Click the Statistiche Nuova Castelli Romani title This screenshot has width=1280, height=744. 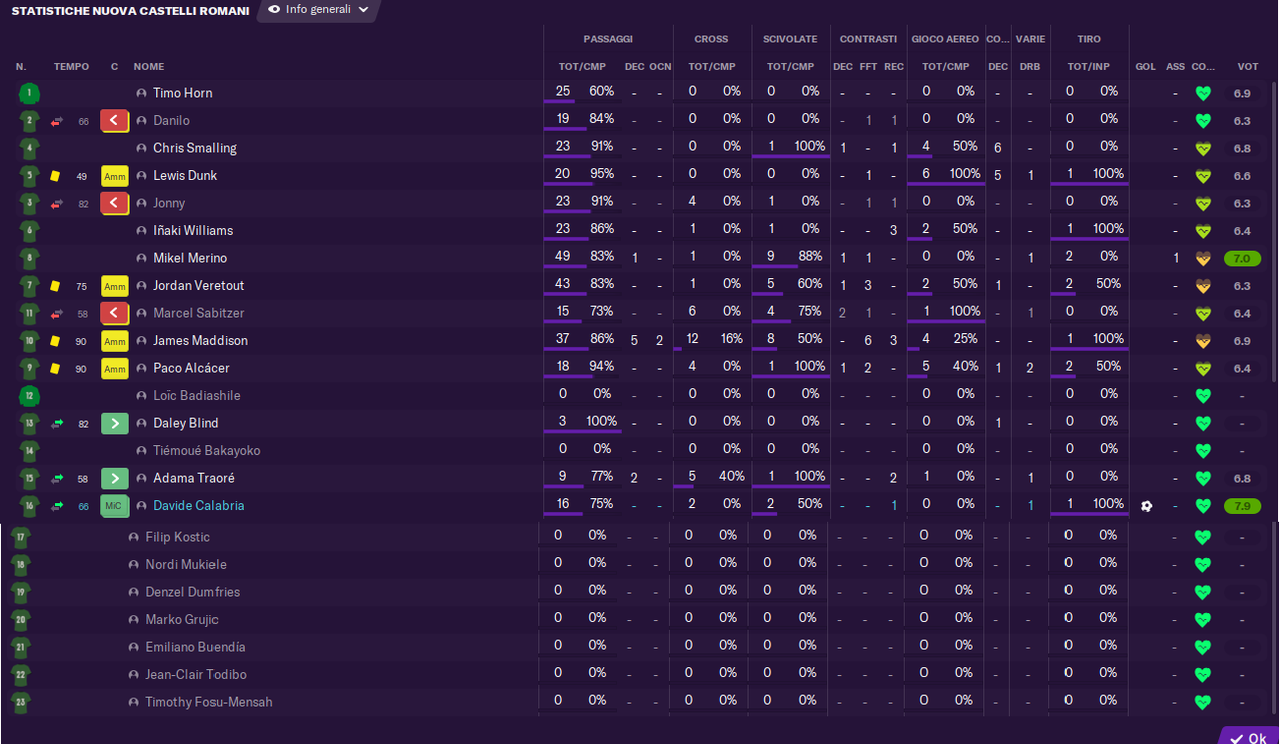pyautogui.click(x=130, y=11)
